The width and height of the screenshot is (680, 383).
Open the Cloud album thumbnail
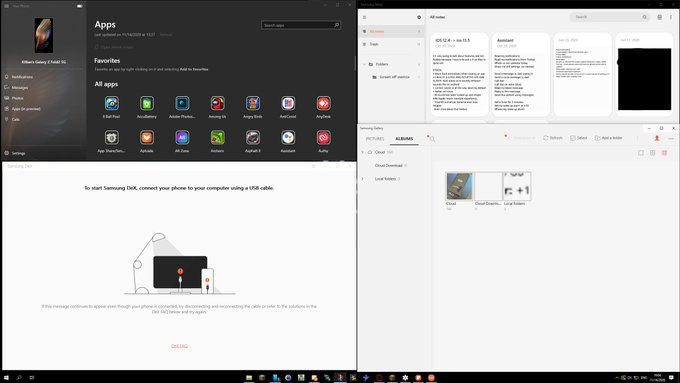point(459,186)
